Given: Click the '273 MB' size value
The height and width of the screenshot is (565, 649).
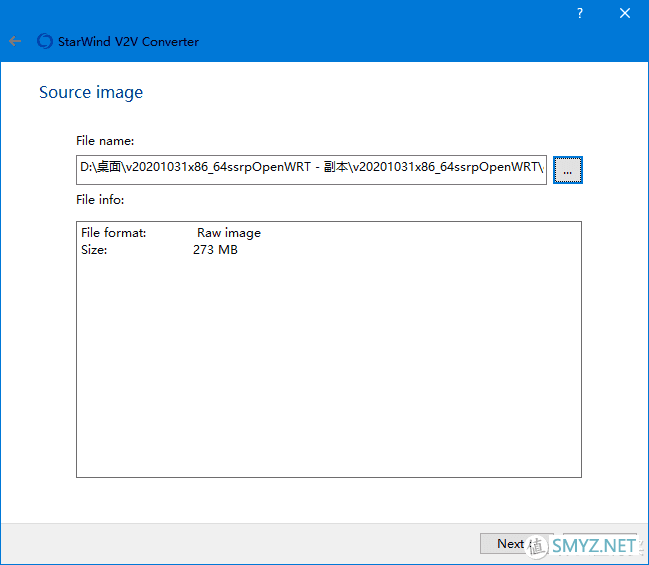Looking at the screenshot, I should [215, 250].
